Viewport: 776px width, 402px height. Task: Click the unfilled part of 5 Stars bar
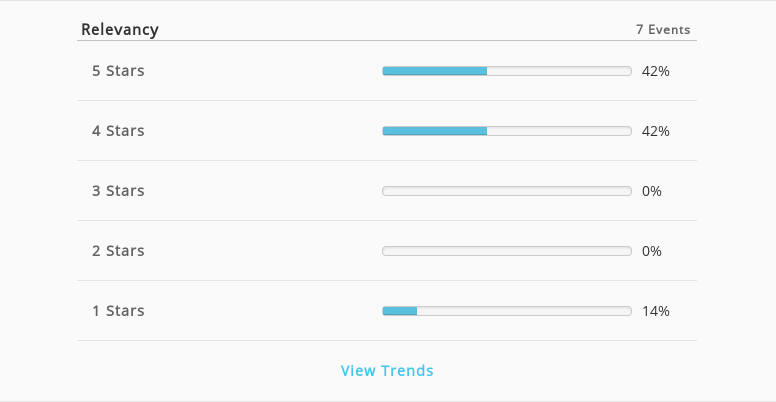[559, 71]
